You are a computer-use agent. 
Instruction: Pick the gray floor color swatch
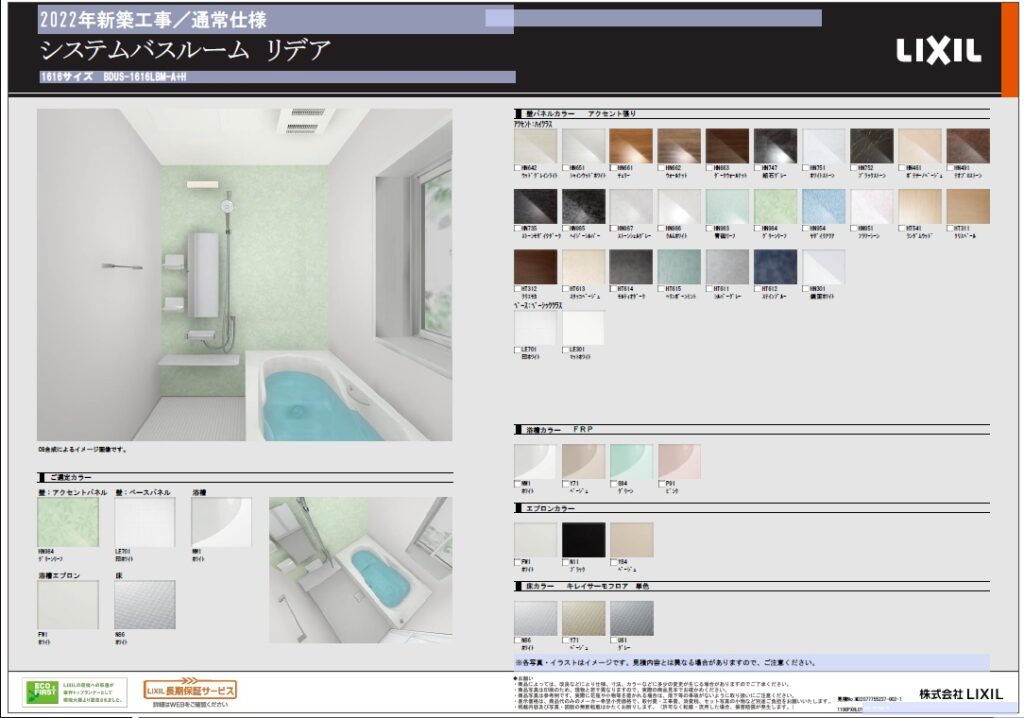(631, 618)
